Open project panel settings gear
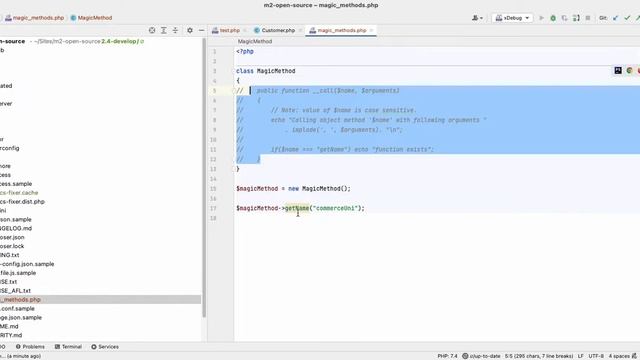The height and width of the screenshot is (360, 640). (190, 30)
